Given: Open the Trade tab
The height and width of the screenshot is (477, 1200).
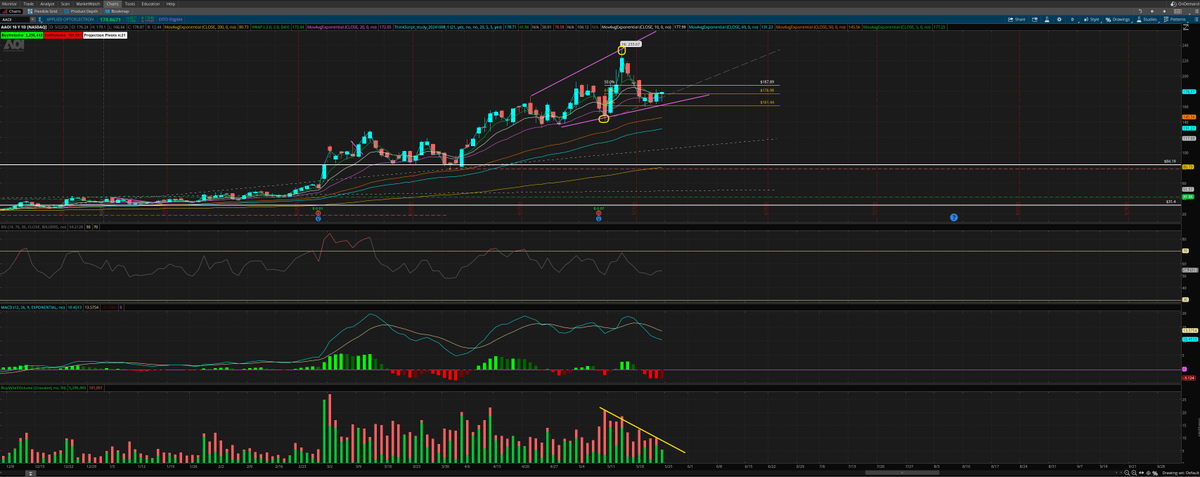Looking at the screenshot, I should point(29,3).
